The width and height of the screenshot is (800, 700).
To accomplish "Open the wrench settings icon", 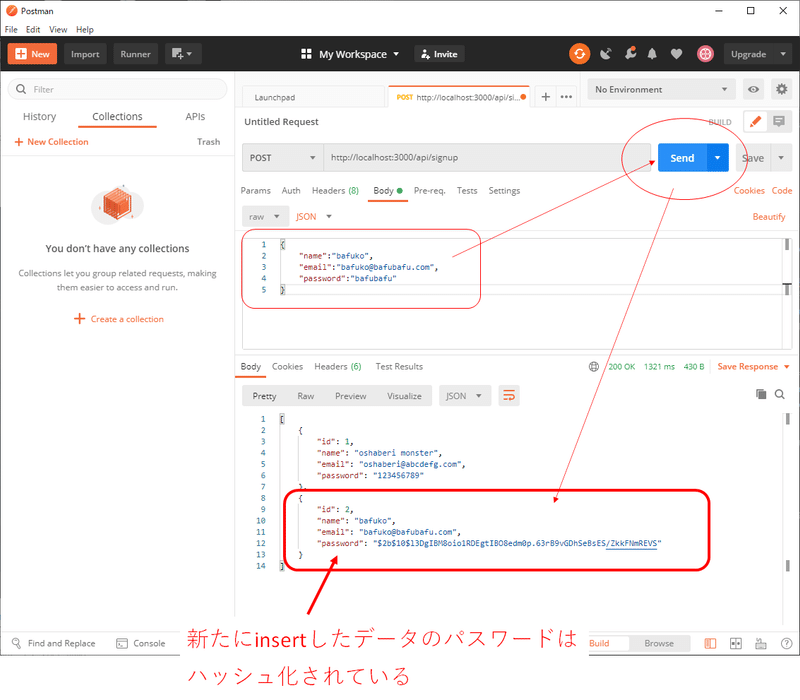I will point(631,54).
